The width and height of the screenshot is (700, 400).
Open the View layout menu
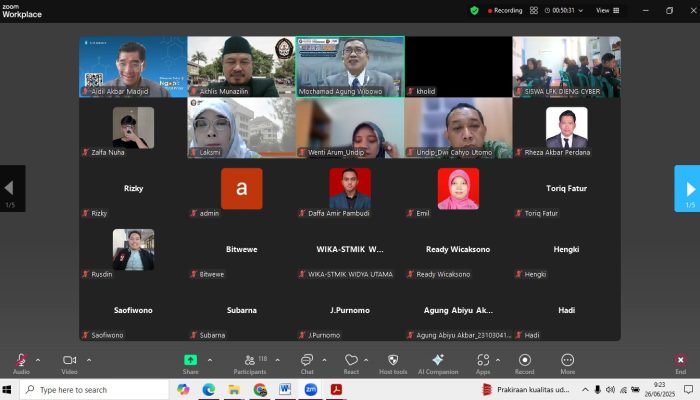pyautogui.click(x=607, y=10)
